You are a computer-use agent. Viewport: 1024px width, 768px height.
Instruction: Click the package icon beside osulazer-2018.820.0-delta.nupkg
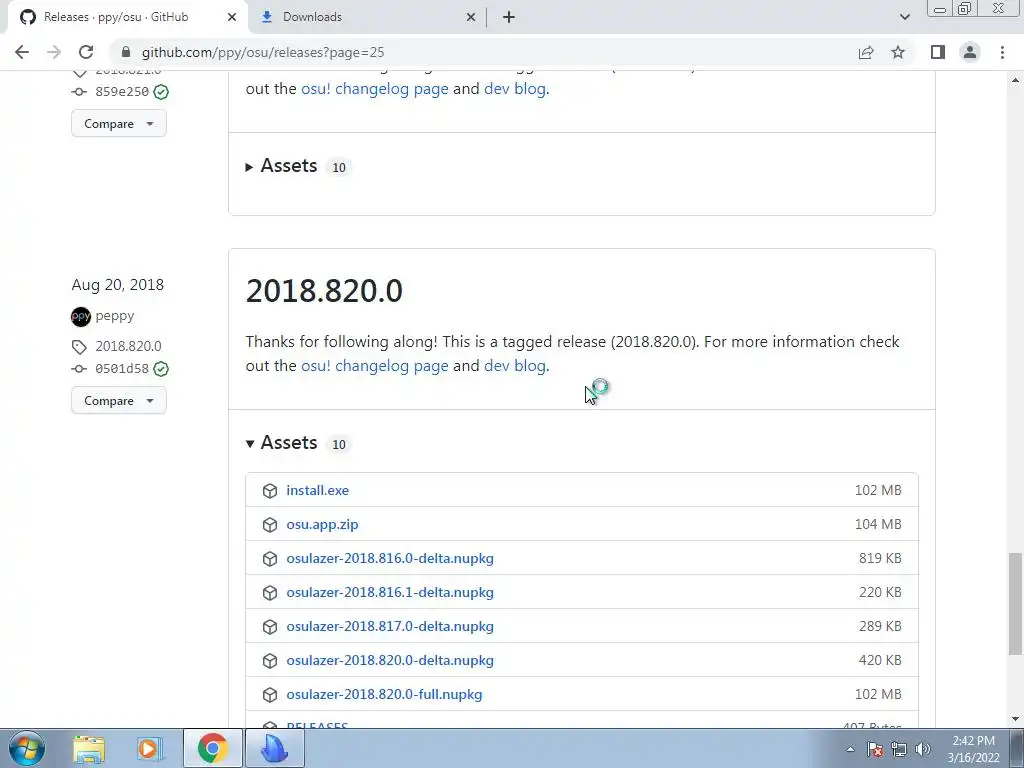270,660
